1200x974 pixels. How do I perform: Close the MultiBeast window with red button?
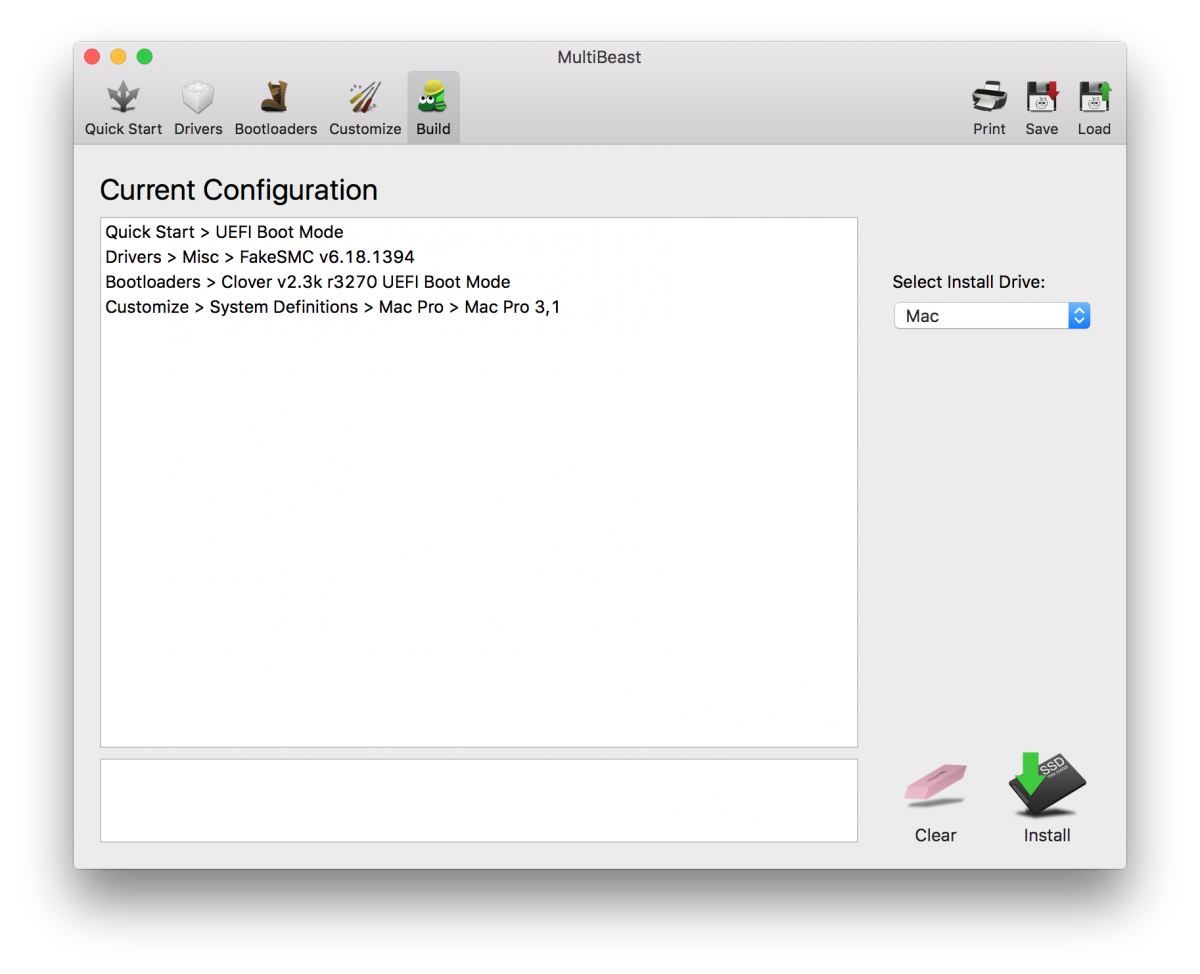click(92, 57)
